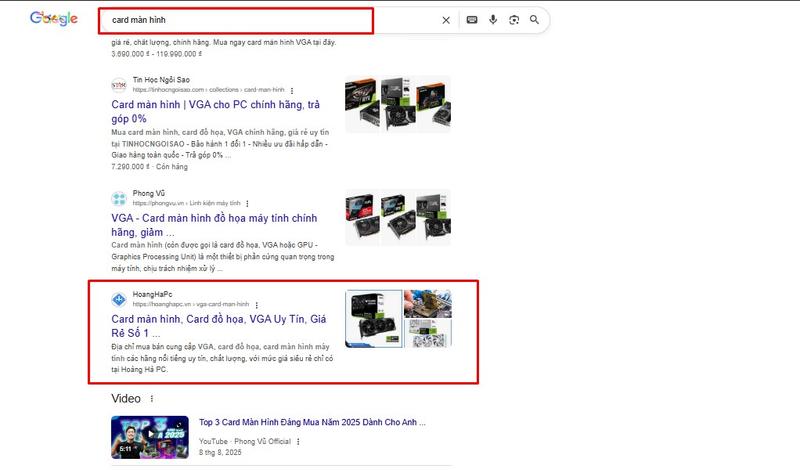
Task: Click Tin Học Ngôi Sao graphics cards thumbnail
Action: (398, 104)
